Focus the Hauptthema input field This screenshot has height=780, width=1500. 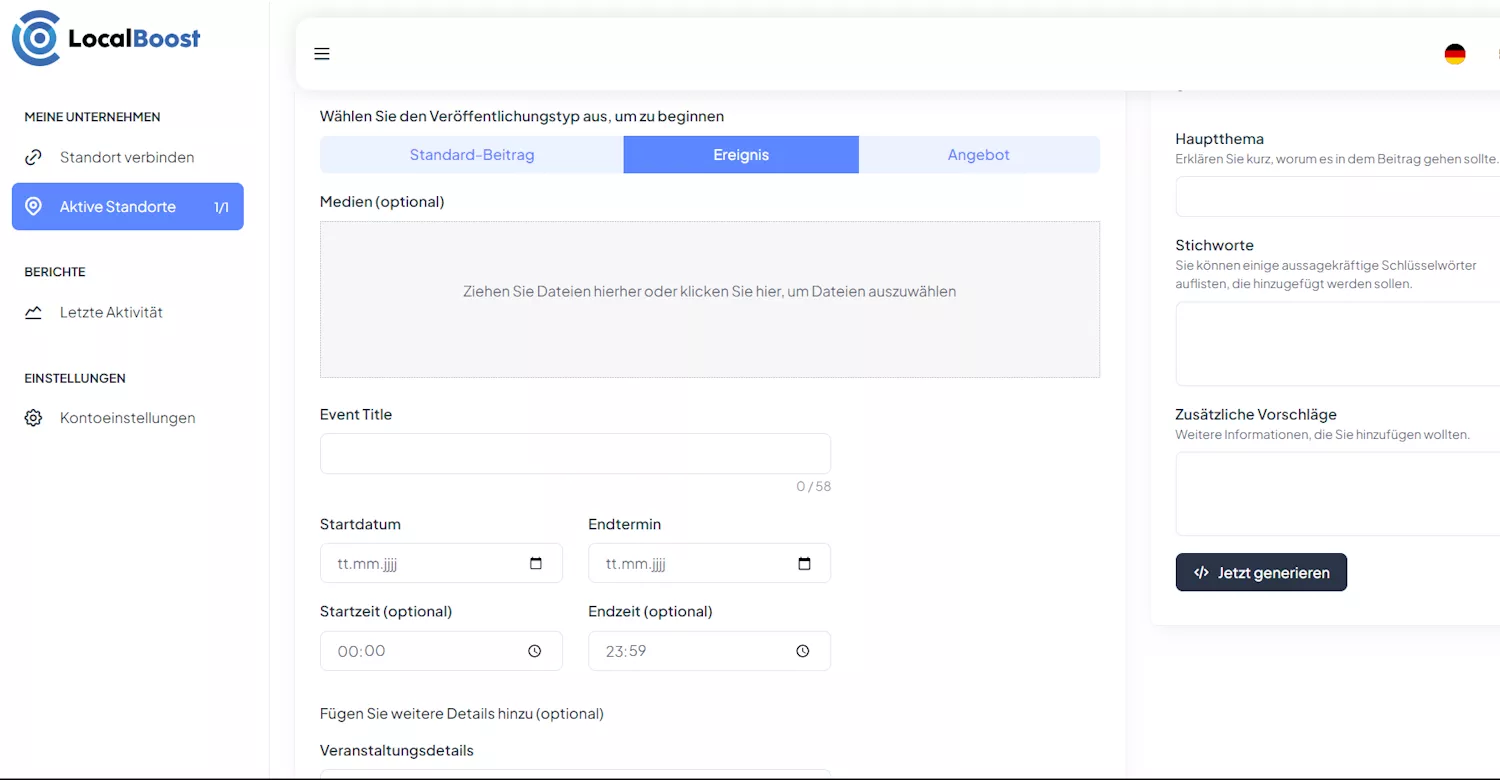(1338, 196)
